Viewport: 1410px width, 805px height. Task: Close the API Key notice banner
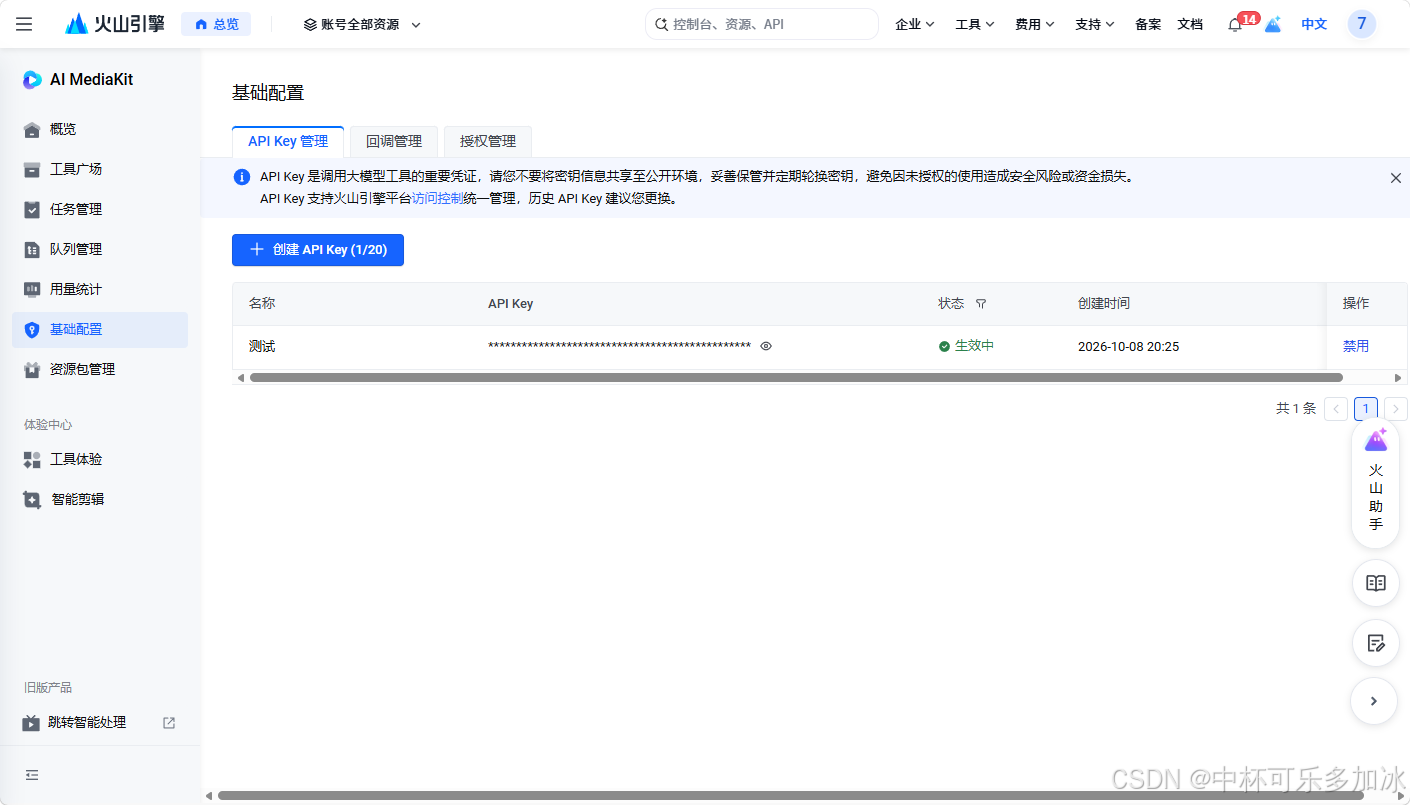click(1396, 177)
